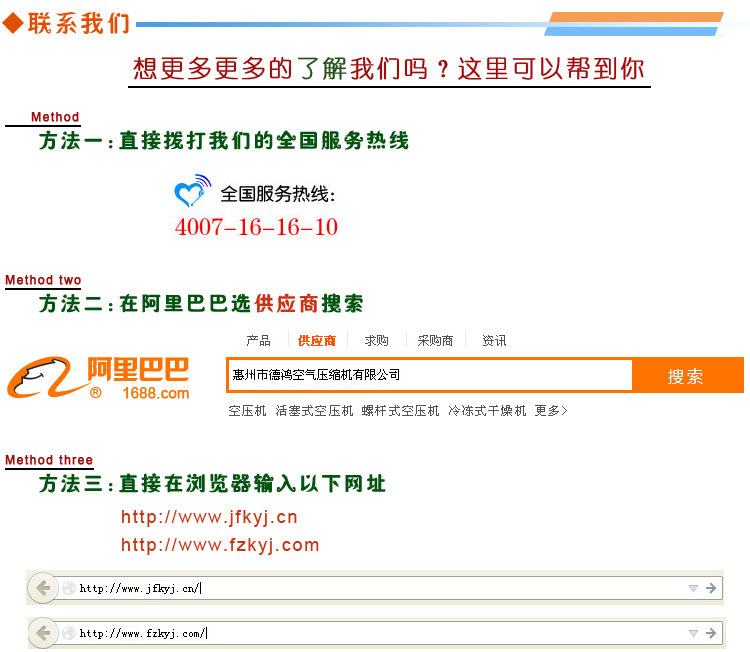Open the history dropdown in the jfkyj.cn address bar
750x652 pixels.
click(x=692, y=588)
